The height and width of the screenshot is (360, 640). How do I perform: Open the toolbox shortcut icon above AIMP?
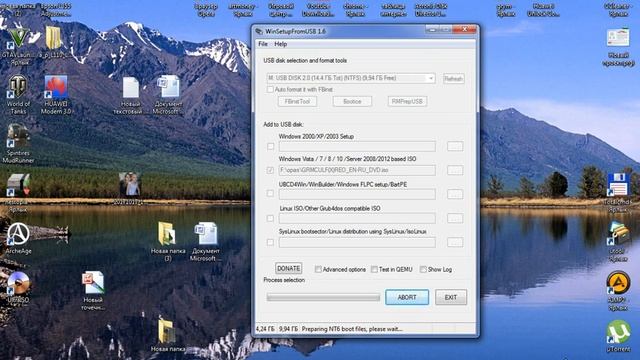pos(618,233)
